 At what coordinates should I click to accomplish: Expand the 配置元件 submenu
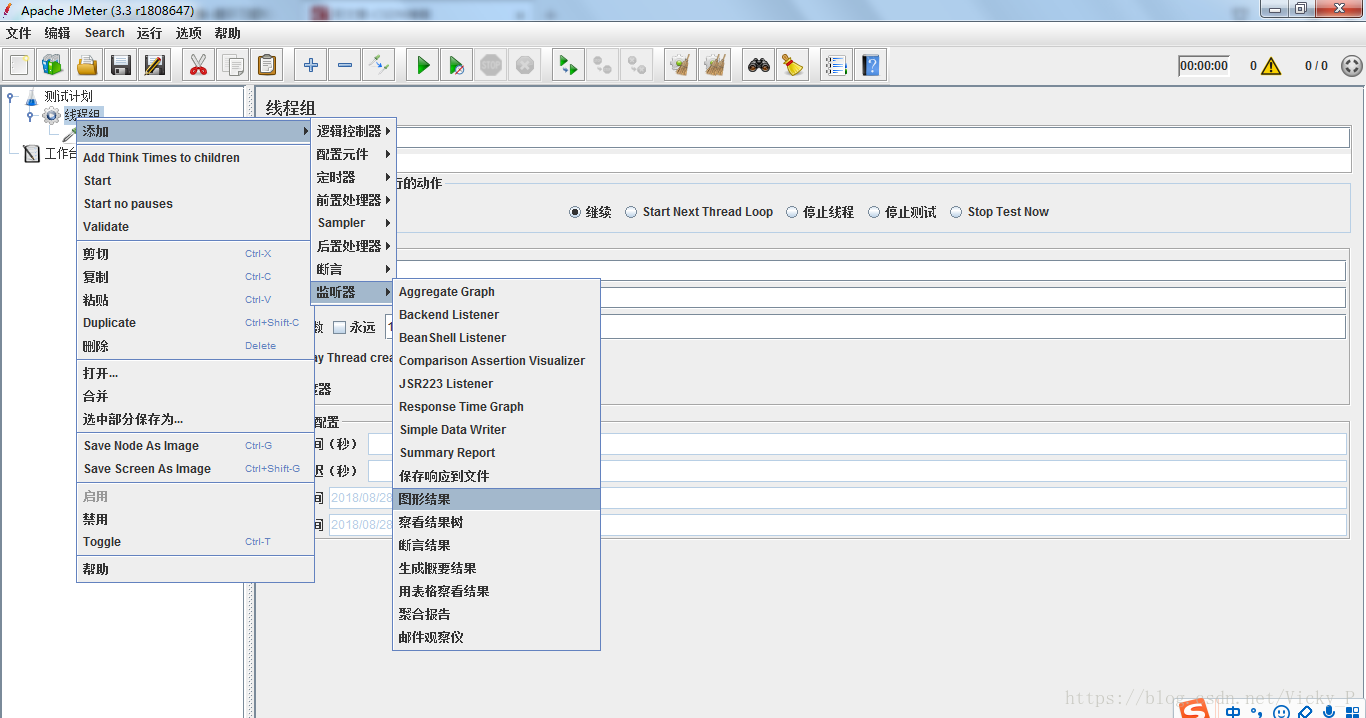point(354,154)
